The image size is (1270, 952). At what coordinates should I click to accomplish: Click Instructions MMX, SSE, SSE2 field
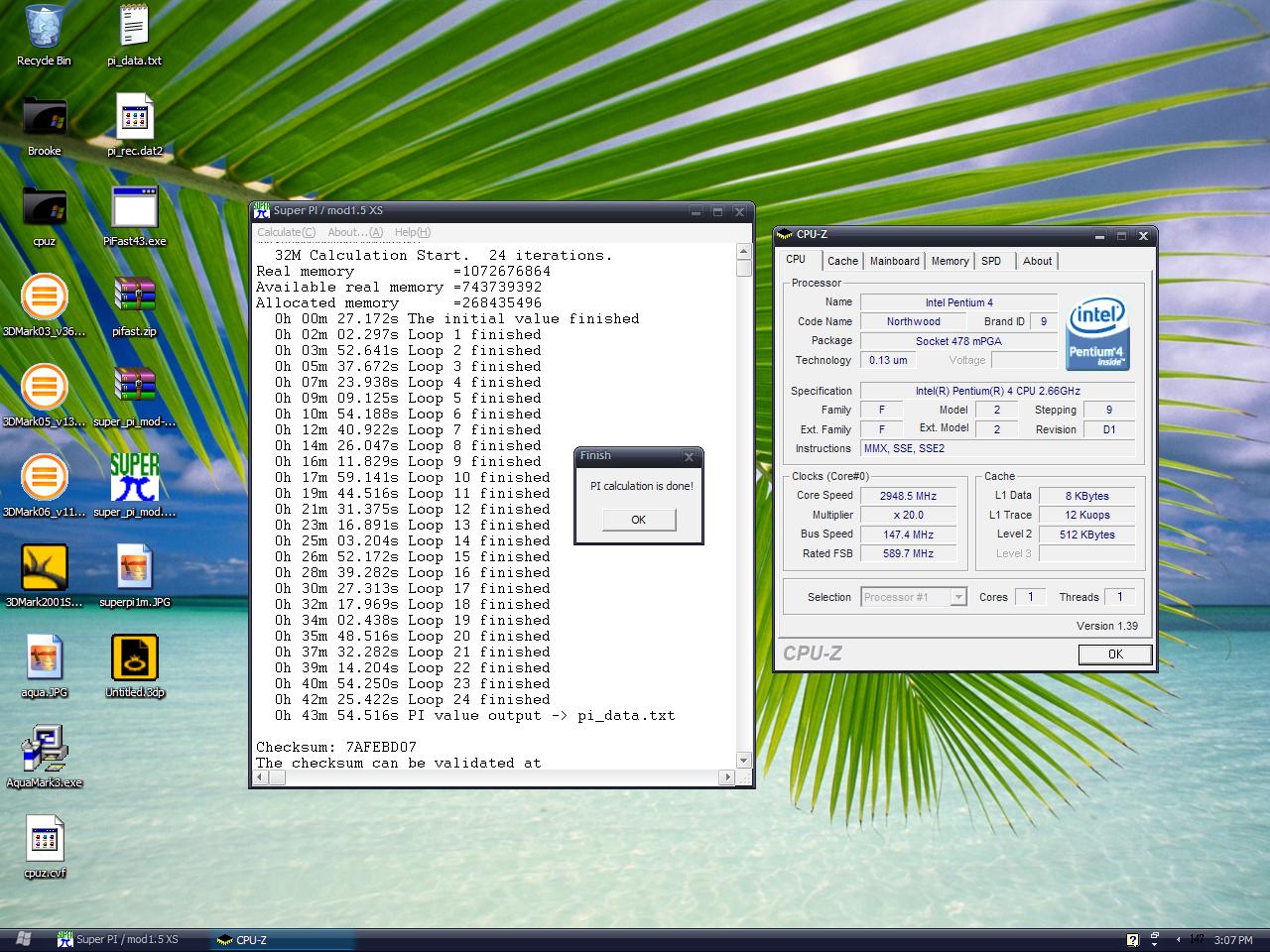click(x=996, y=448)
